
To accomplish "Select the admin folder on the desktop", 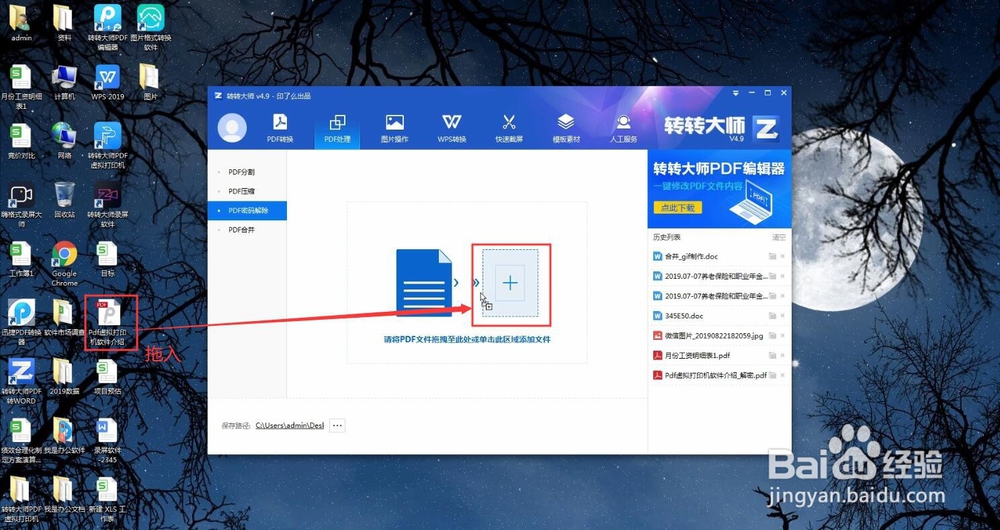I will pyautogui.click(x=21, y=22).
